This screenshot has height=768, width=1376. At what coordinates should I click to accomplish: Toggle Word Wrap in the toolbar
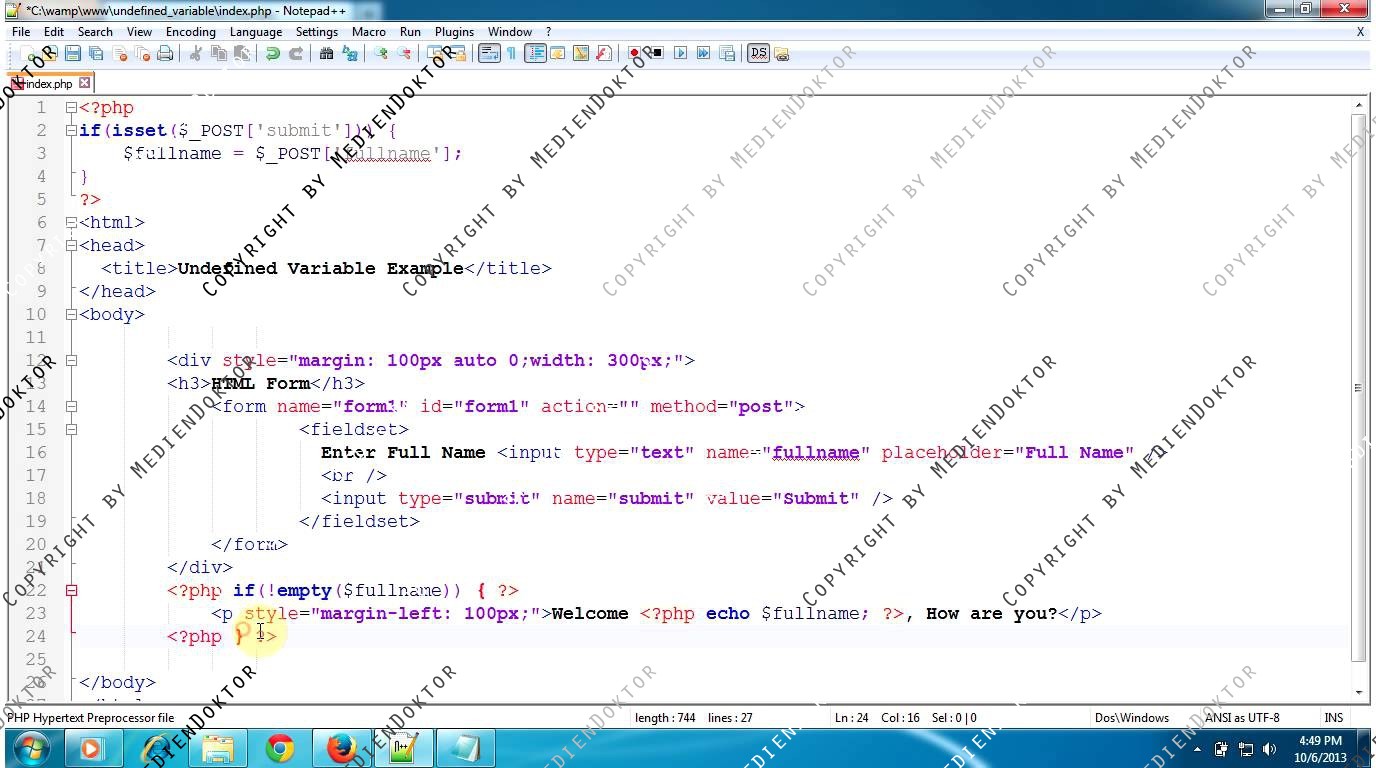click(x=488, y=54)
